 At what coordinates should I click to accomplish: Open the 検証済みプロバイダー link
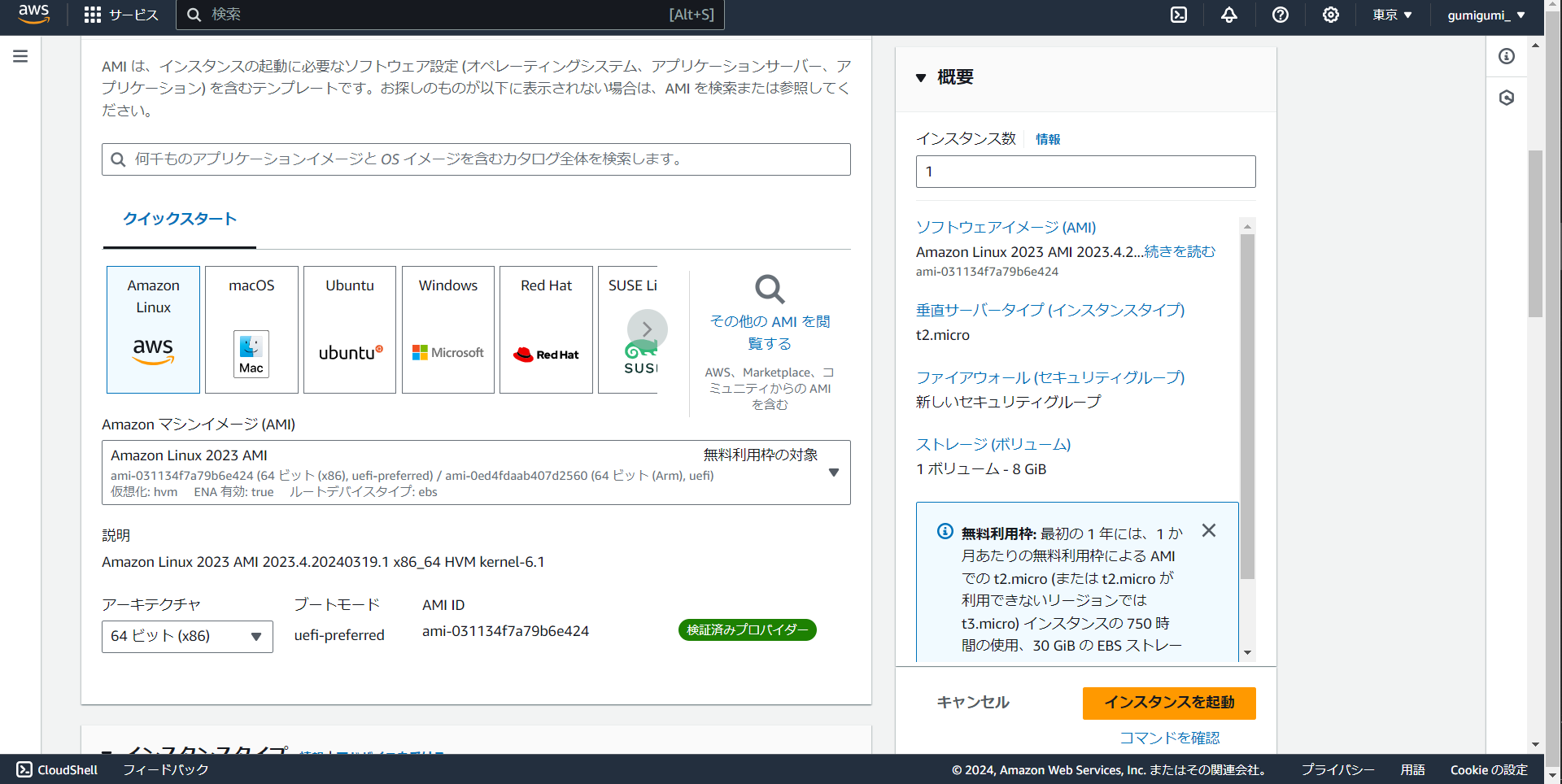tap(746, 629)
